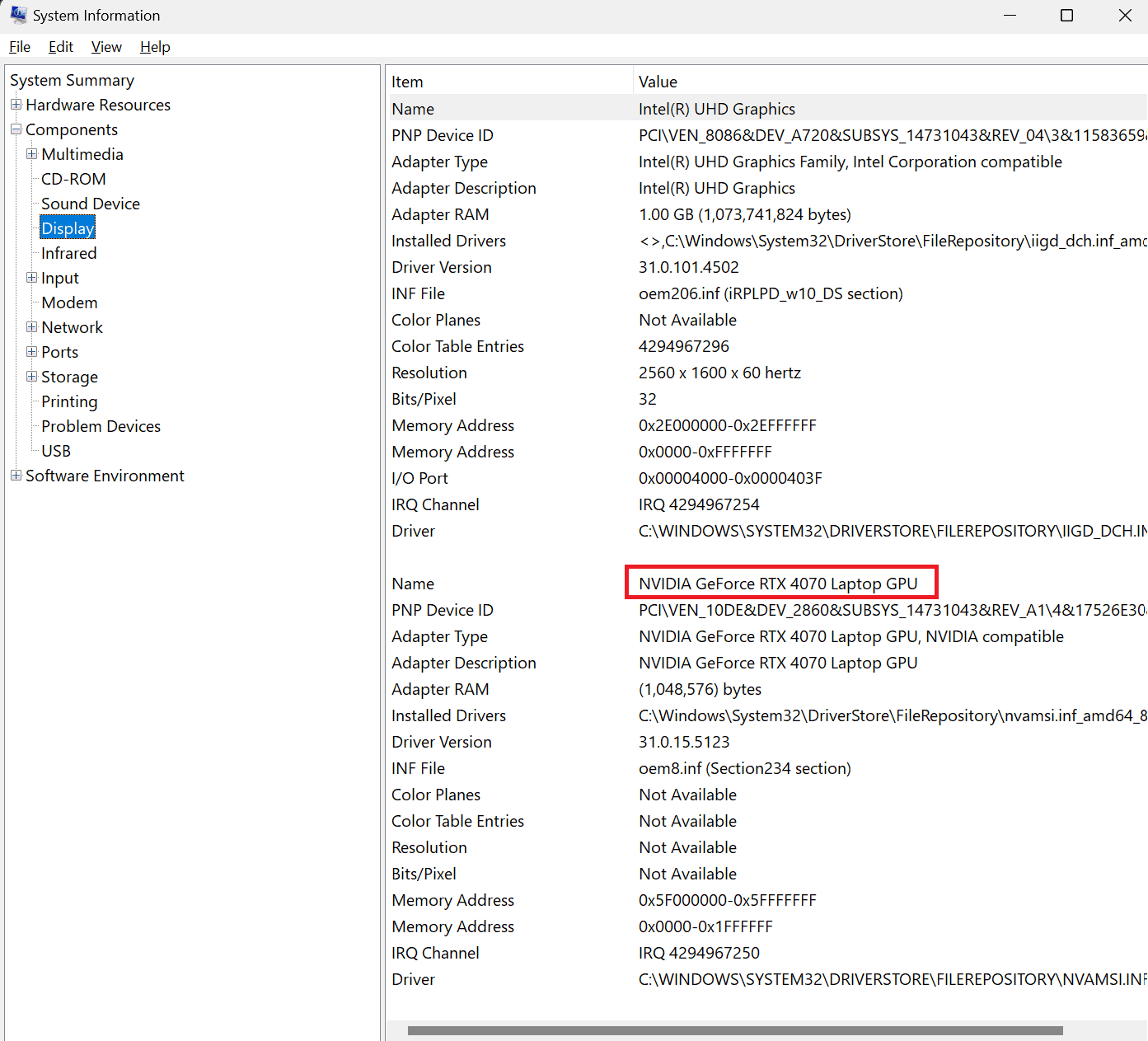1148x1041 pixels.
Task: Click the I/O Port value 0x00004000-0x0000403F
Action: pyautogui.click(x=730, y=478)
